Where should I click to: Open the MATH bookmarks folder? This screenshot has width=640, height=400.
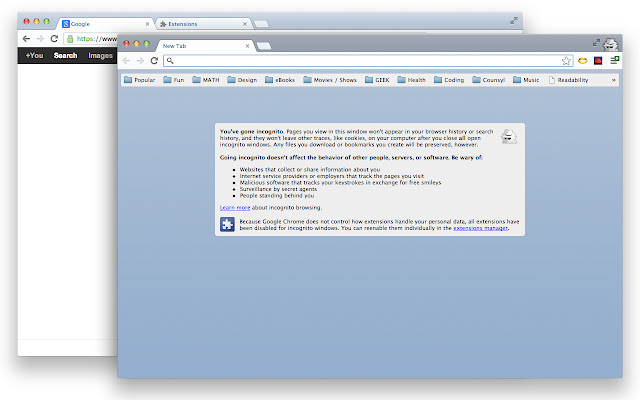click(x=206, y=80)
